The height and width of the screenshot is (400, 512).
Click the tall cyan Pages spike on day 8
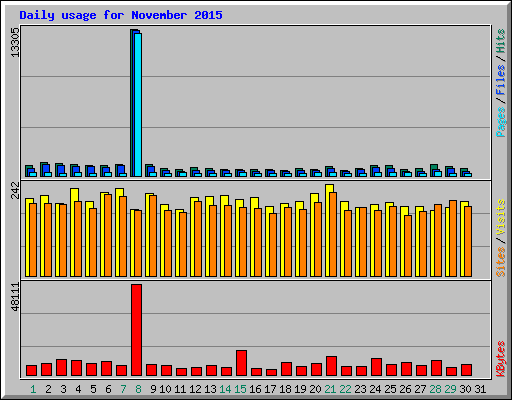138,105
